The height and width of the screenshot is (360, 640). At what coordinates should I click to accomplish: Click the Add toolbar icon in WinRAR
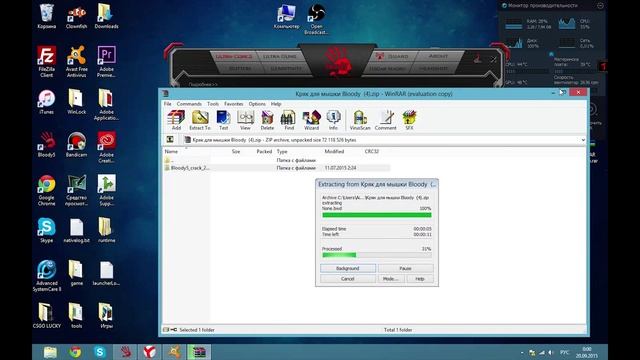pos(176,120)
